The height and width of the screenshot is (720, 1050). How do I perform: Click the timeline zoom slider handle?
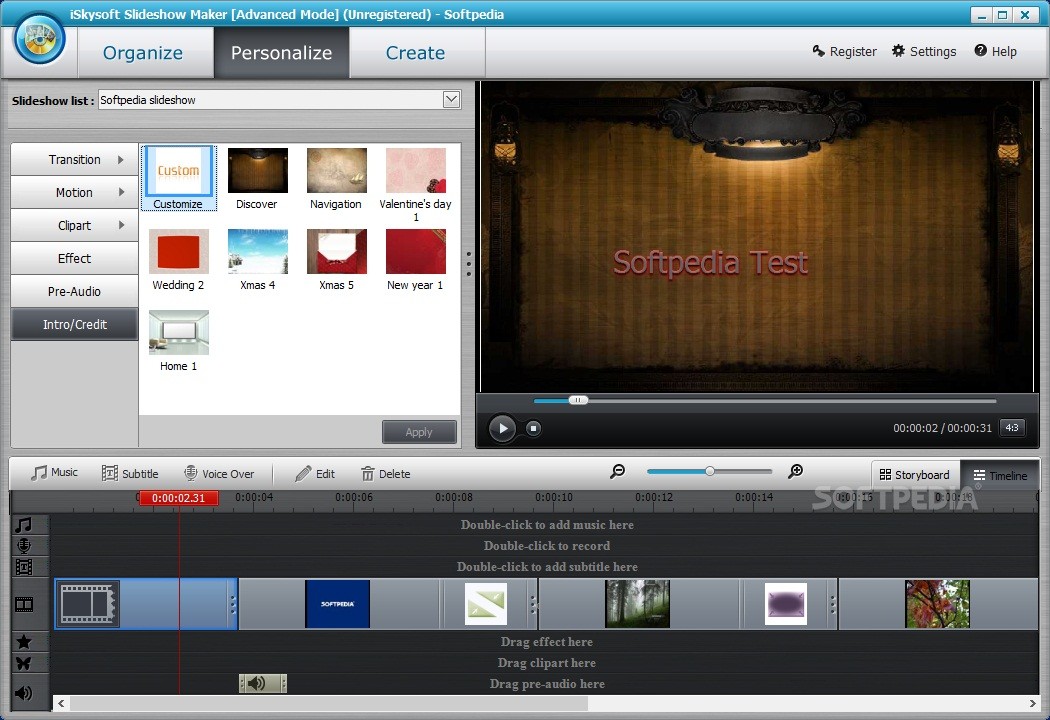pos(709,471)
